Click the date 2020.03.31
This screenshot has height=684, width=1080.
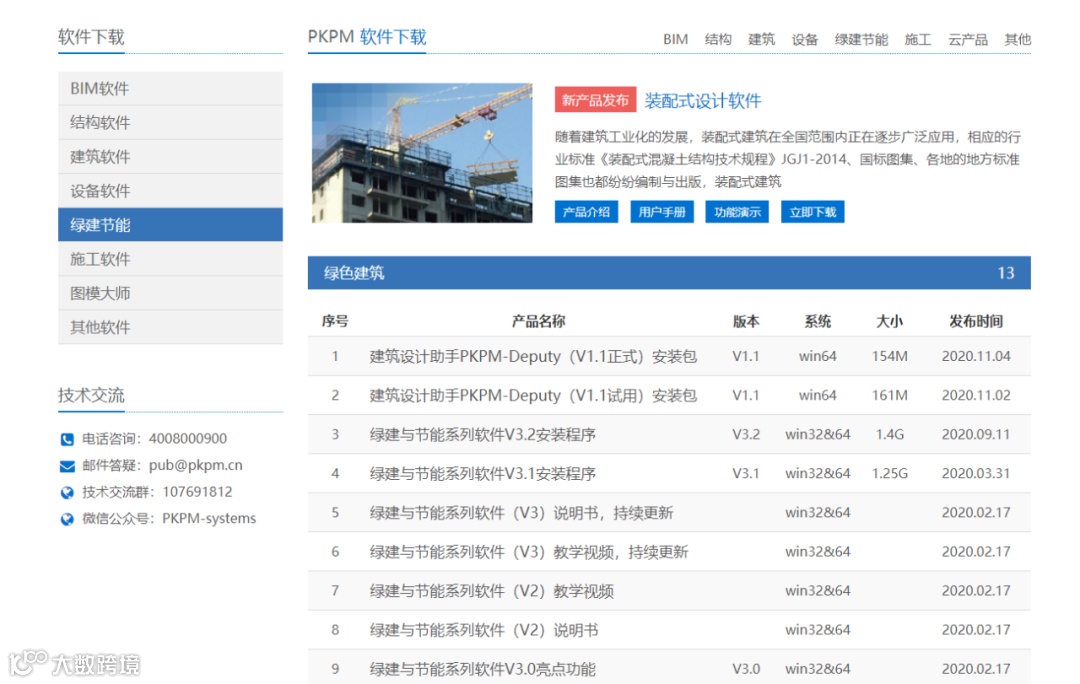point(976,474)
